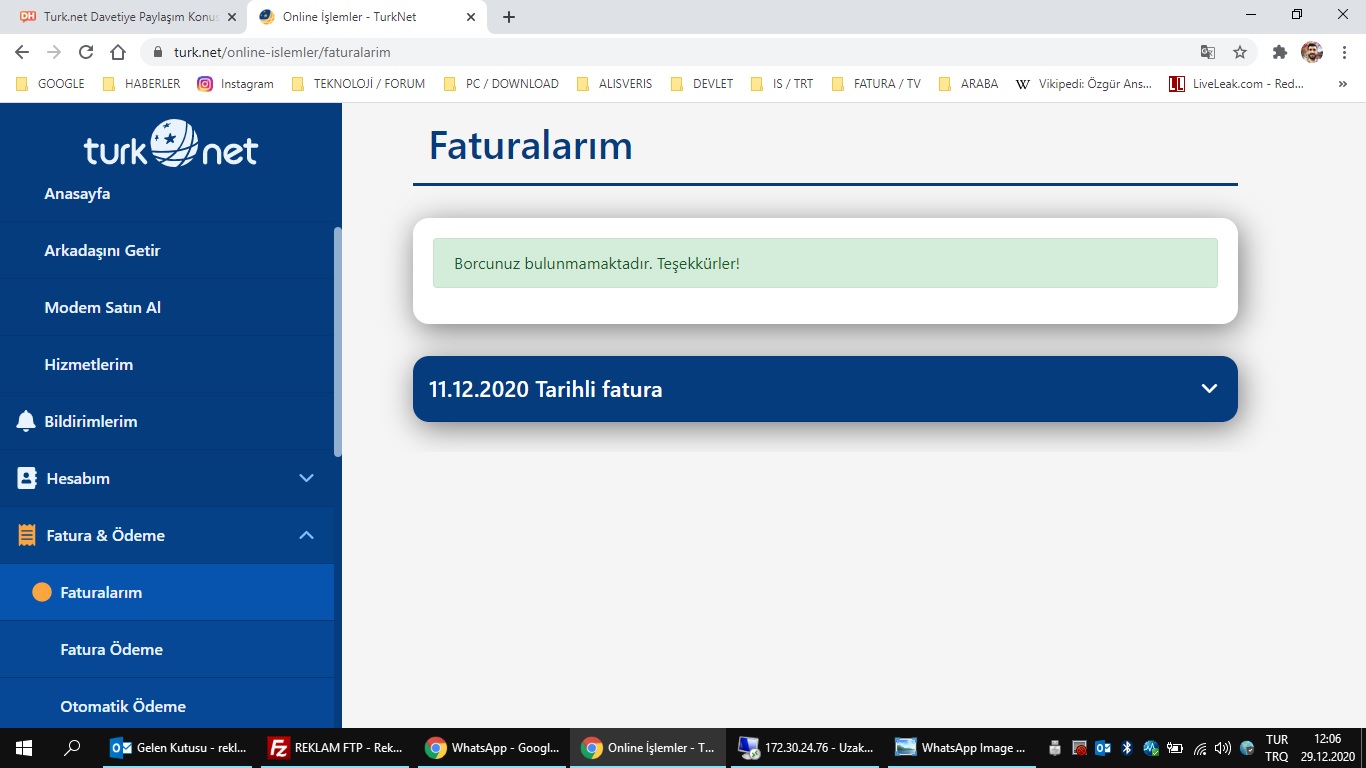Viewport: 1366px width, 768px height.
Task: Open Chrome three-dot menu
Action: coord(1344,52)
